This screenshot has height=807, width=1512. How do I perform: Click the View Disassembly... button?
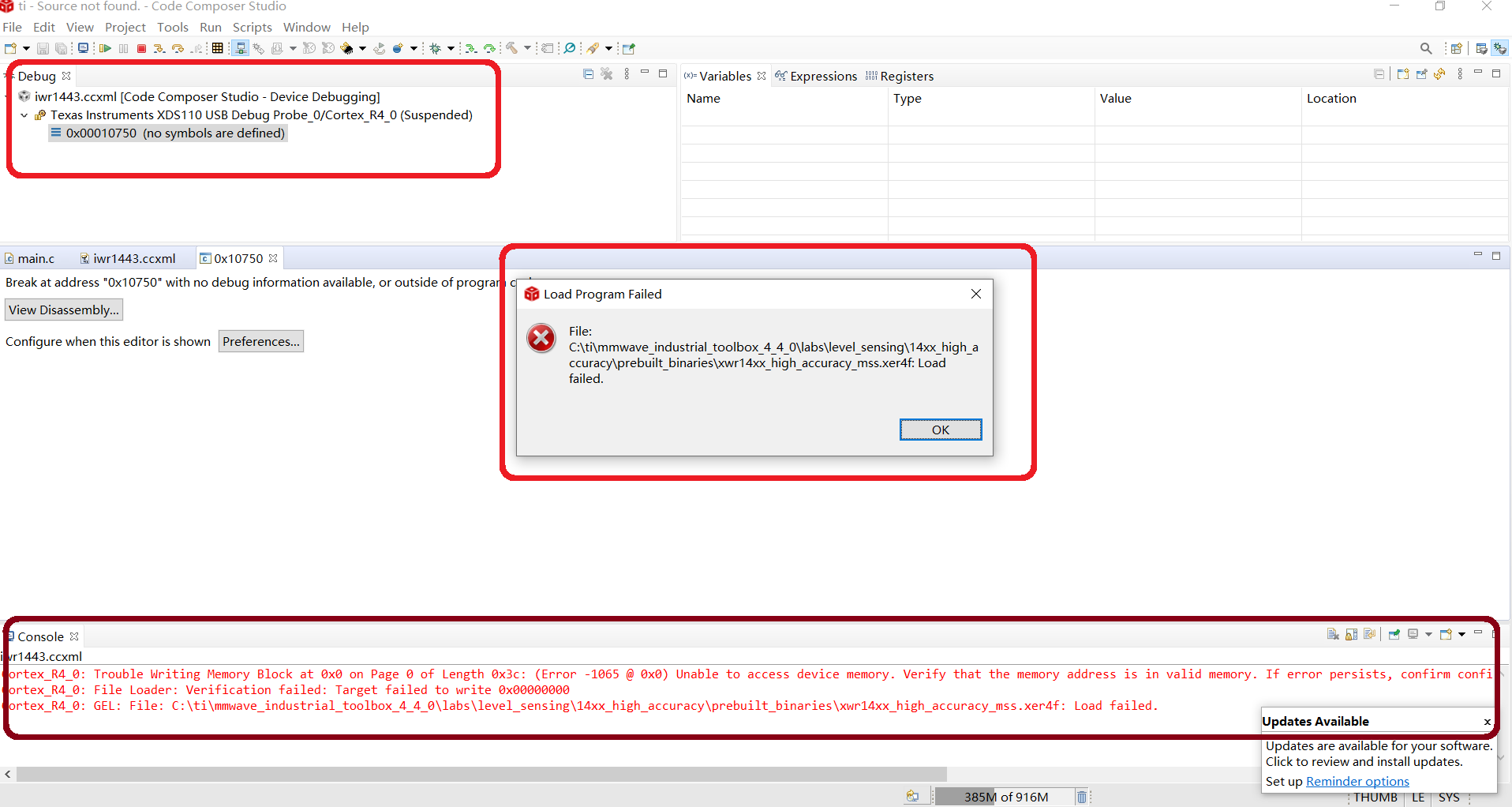(64, 310)
